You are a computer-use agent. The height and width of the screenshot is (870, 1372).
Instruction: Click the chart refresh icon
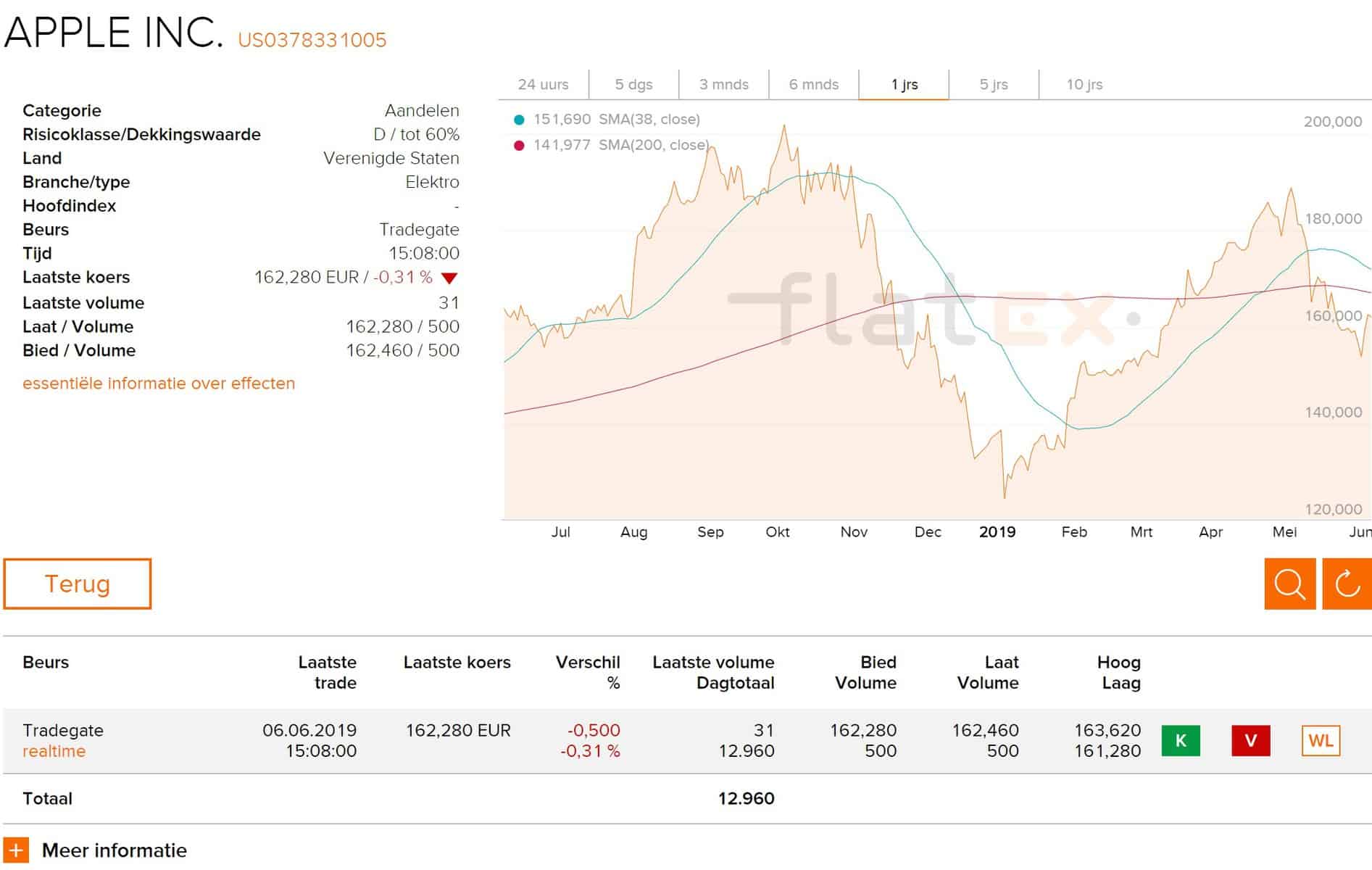click(x=1346, y=584)
